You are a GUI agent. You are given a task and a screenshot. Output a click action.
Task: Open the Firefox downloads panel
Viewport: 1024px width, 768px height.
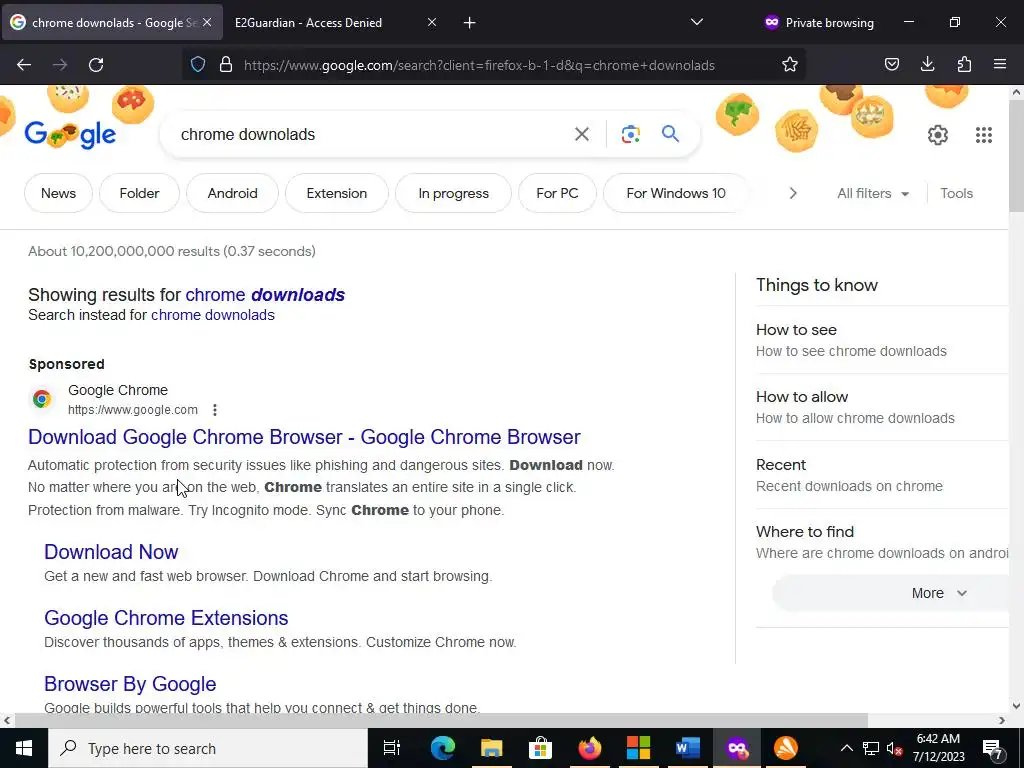tap(927, 65)
